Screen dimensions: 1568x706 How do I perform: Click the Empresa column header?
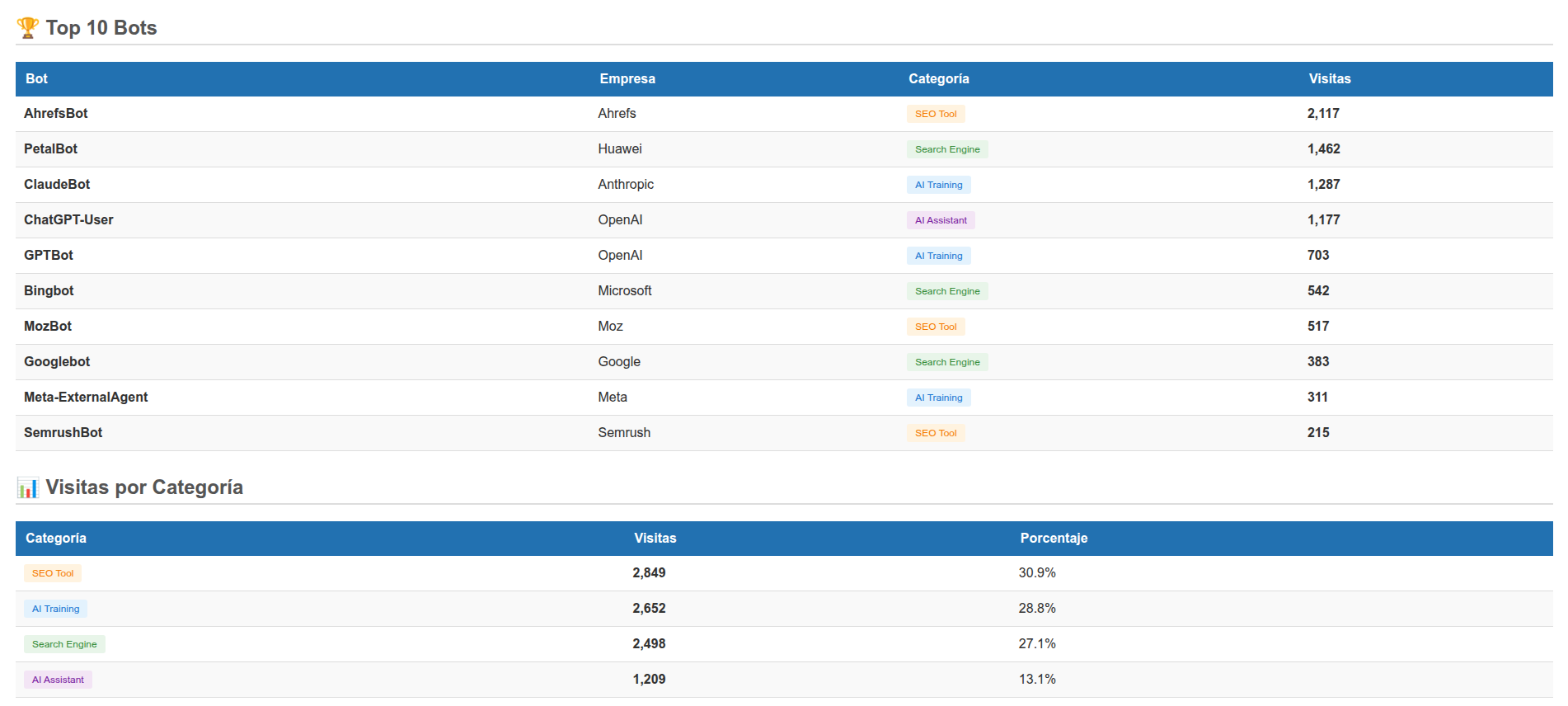pyautogui.click(x=627, y=79)
